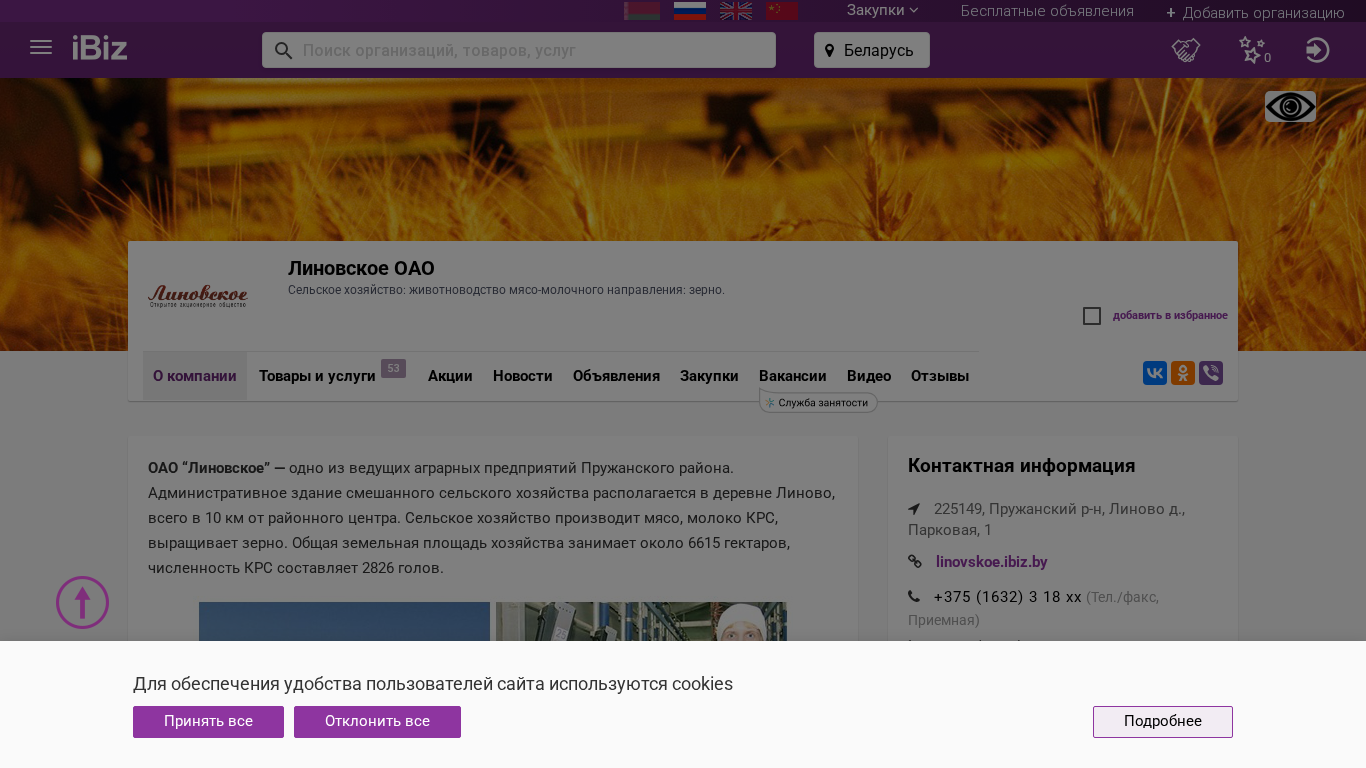Open the Беларусь location selector
Screen dimensions: 1366x768
pos(871,50)
